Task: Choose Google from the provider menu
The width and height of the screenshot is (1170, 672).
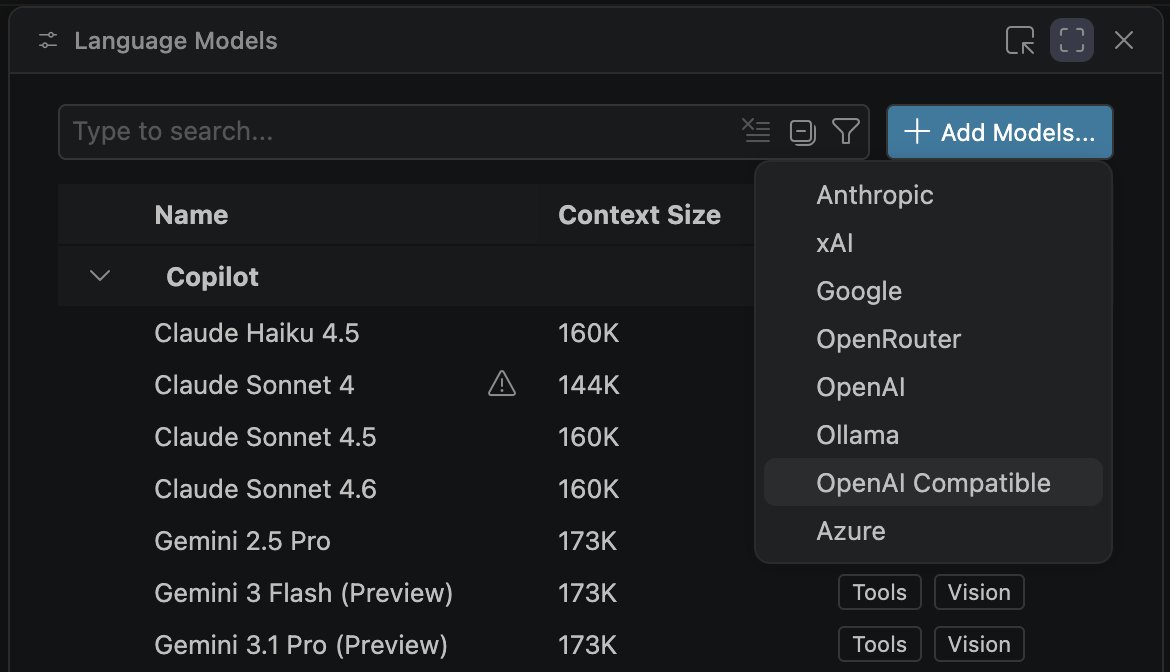Action: (x=933, y=291)
